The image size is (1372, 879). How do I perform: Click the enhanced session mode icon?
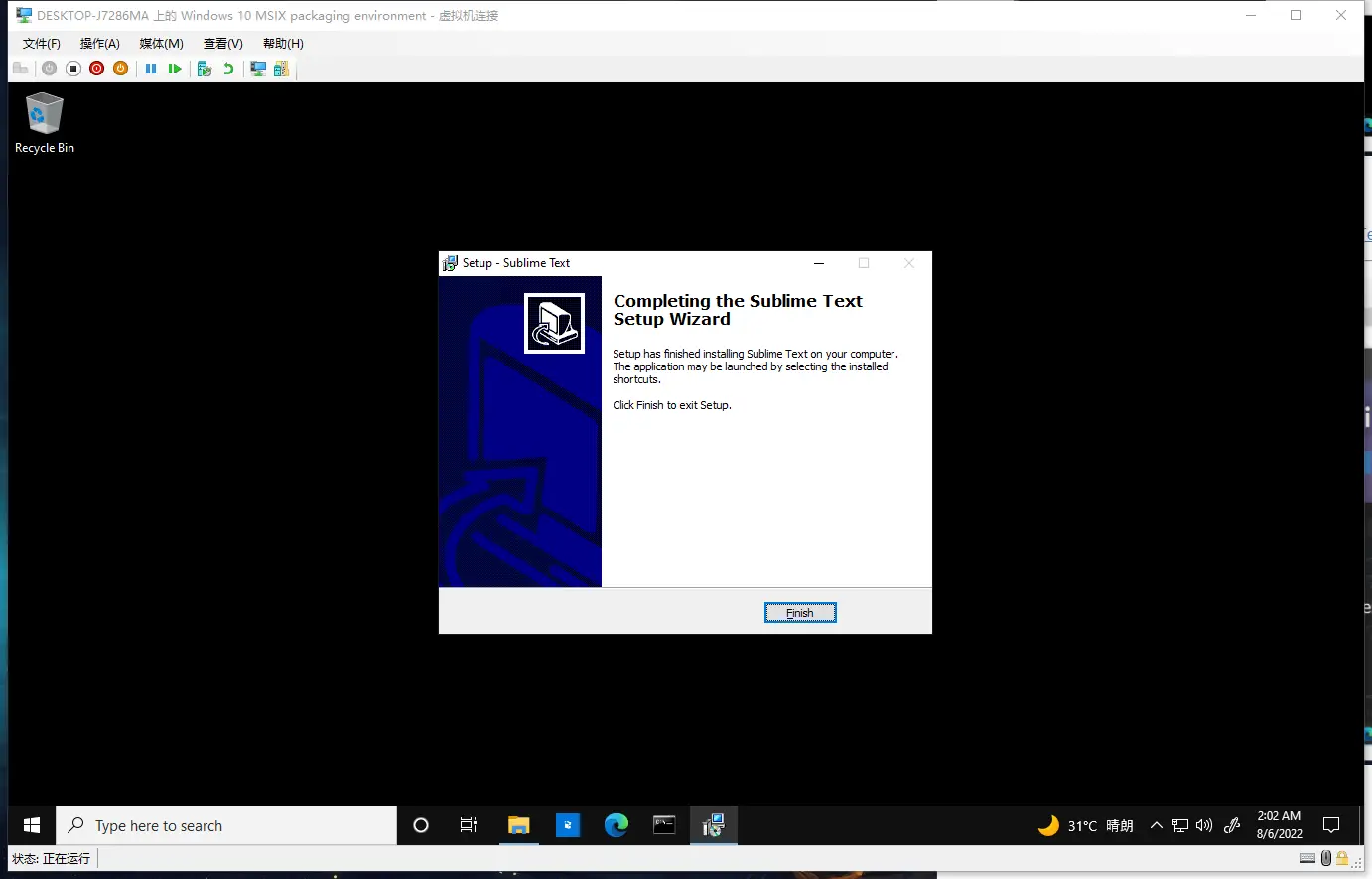tap(258, 69)
